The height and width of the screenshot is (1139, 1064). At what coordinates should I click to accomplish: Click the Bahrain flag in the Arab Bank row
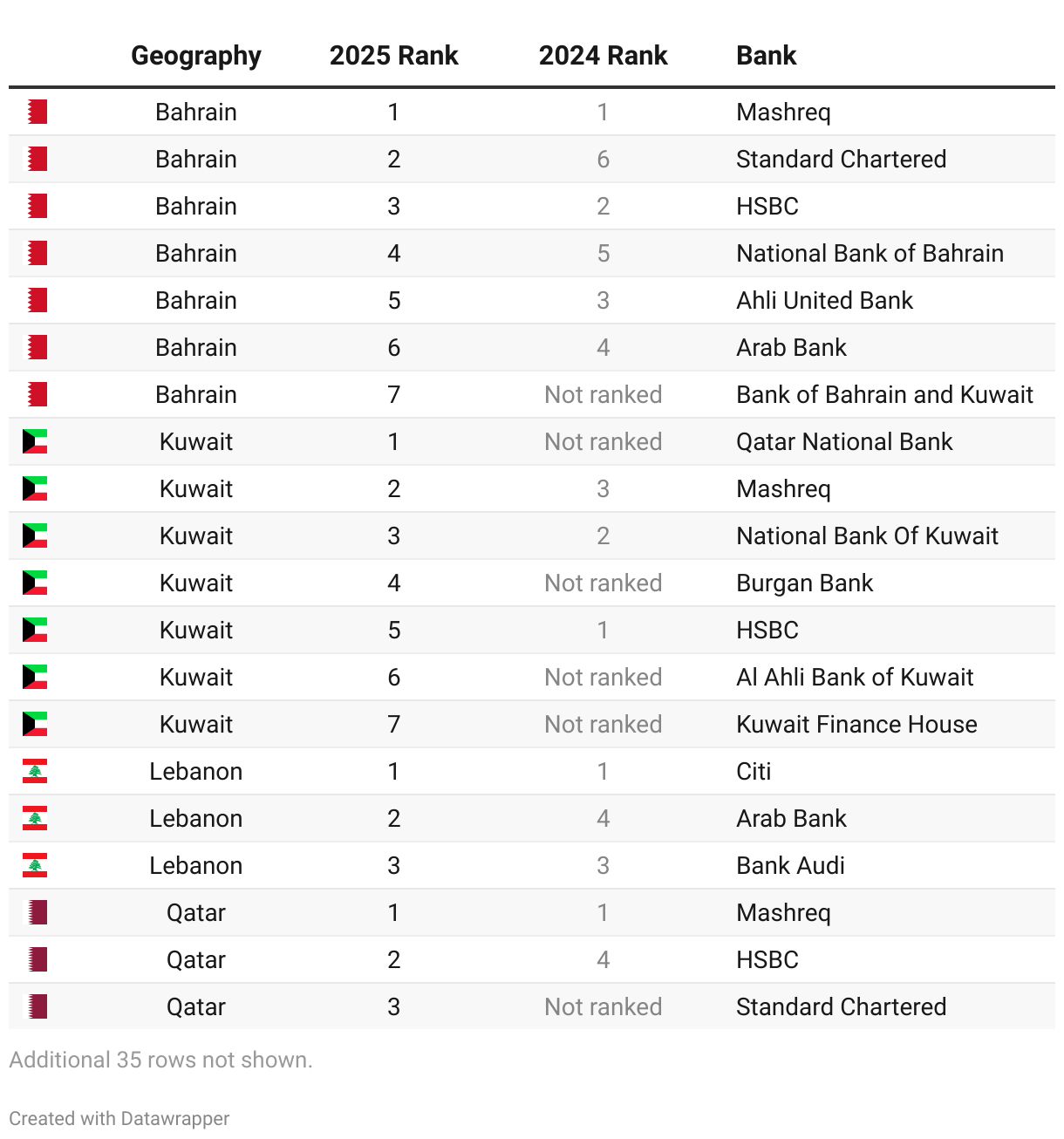click(x=35, y=347)
